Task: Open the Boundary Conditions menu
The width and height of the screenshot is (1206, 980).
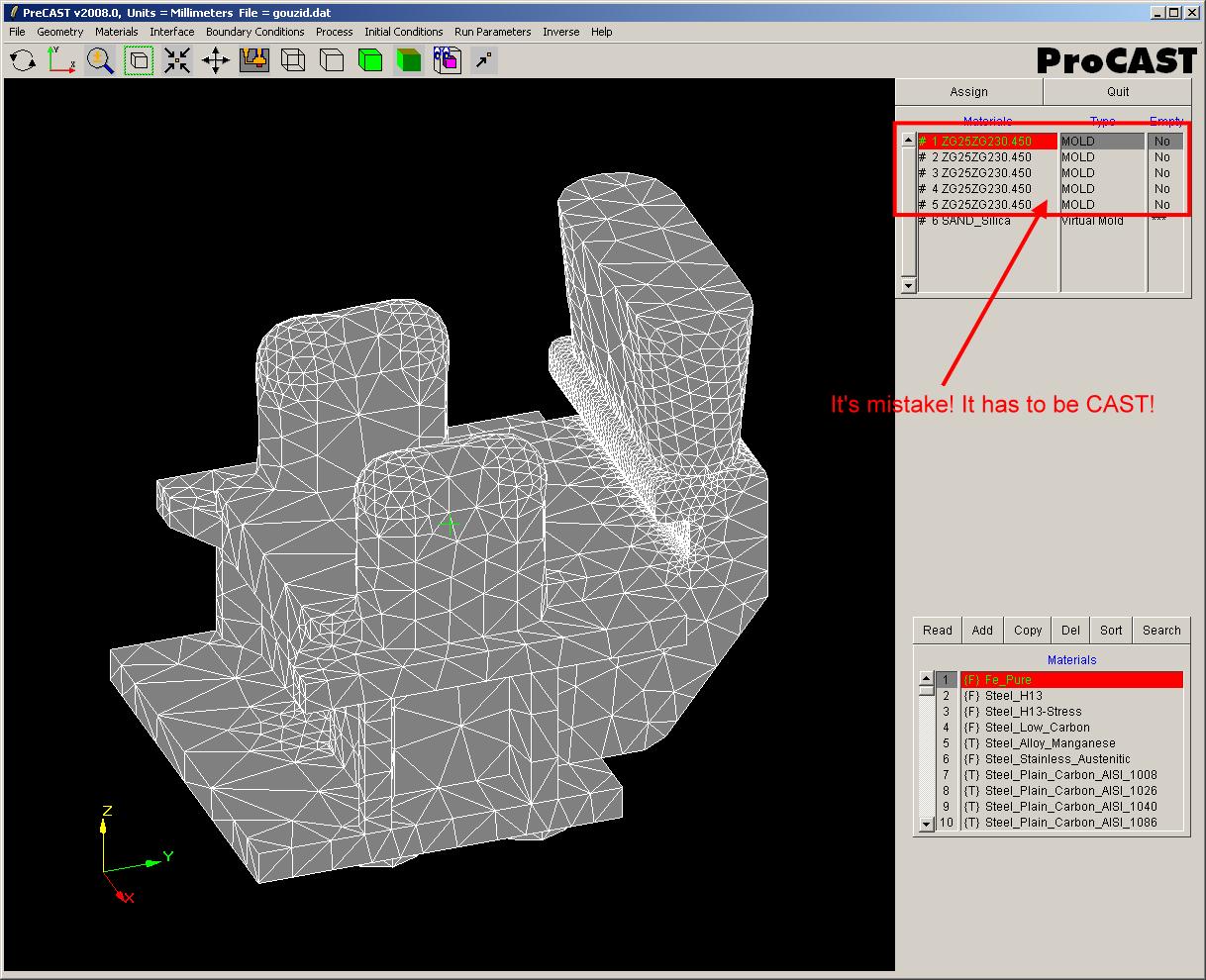Action: pos(254,32)
